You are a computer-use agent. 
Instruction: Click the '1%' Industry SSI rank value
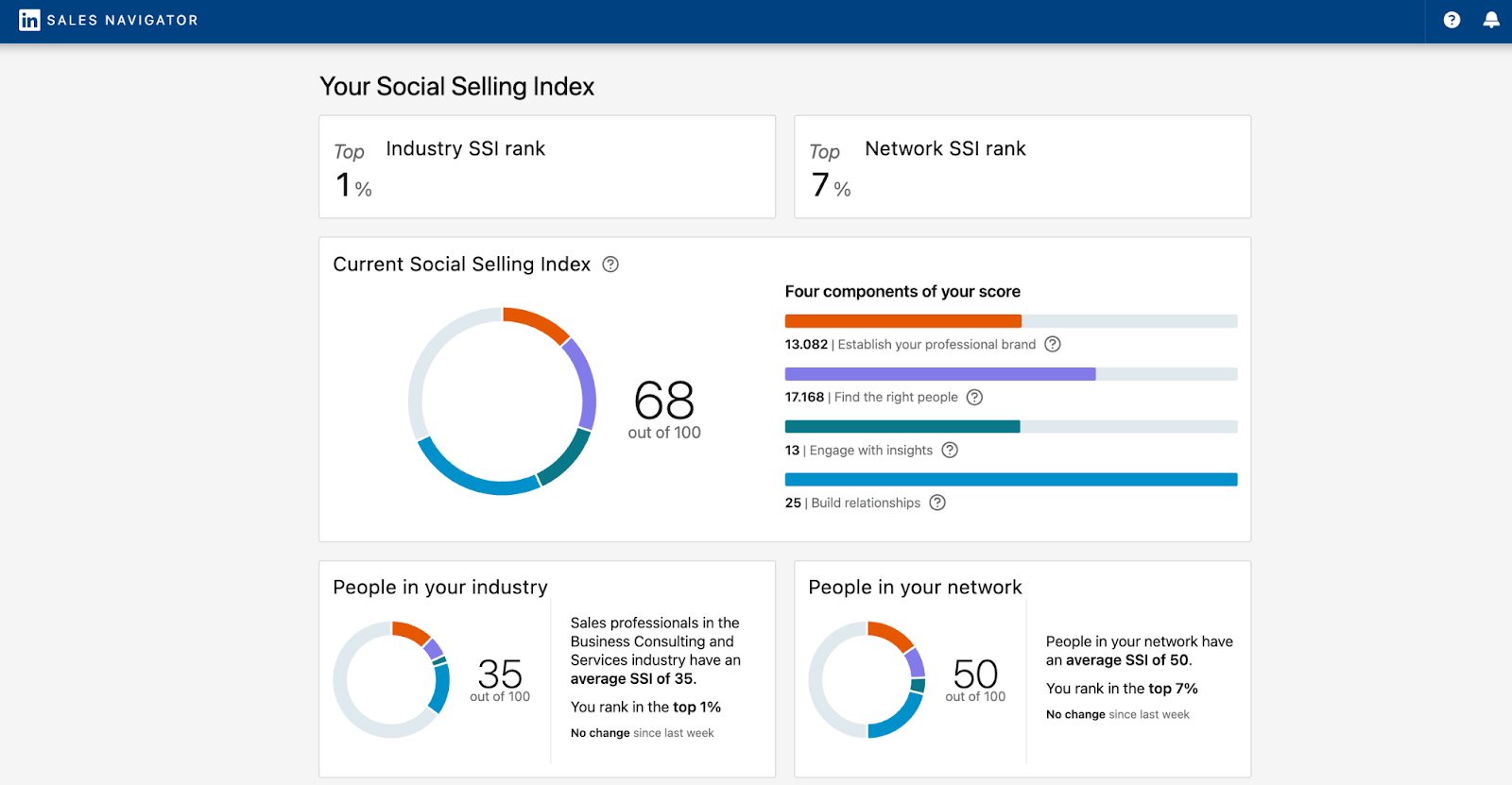(x=354, y=185)
